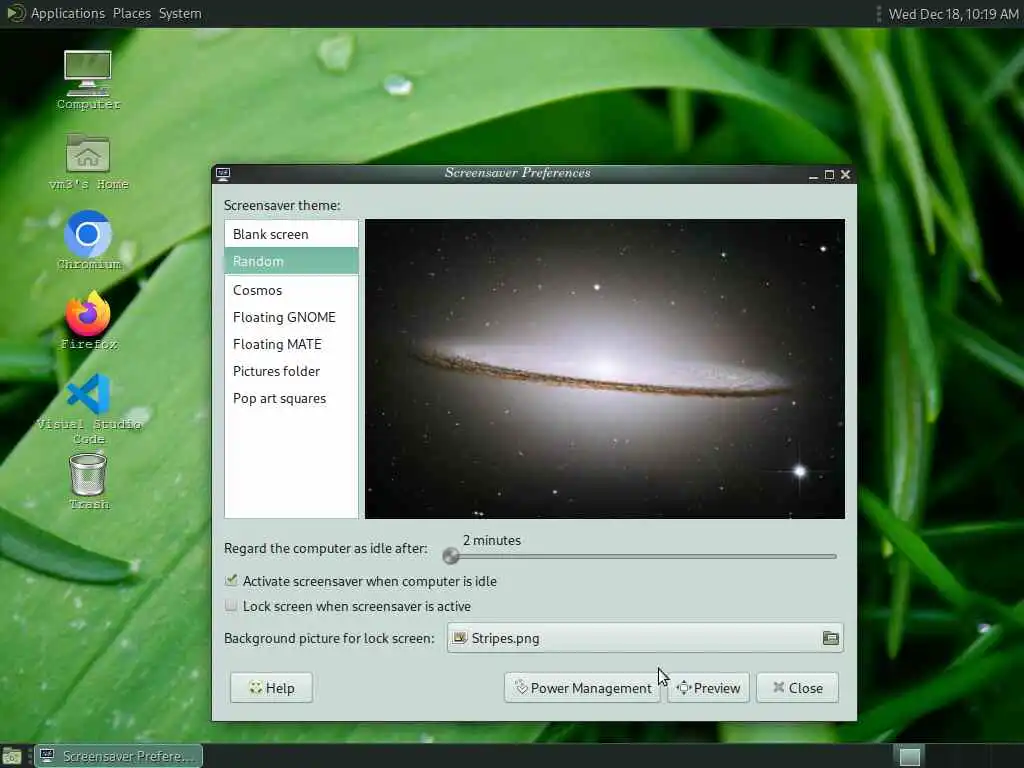Viewport: 1024px width, 768px height.
Task: Click the MATE logo in top panel
Action: point(14,13)
